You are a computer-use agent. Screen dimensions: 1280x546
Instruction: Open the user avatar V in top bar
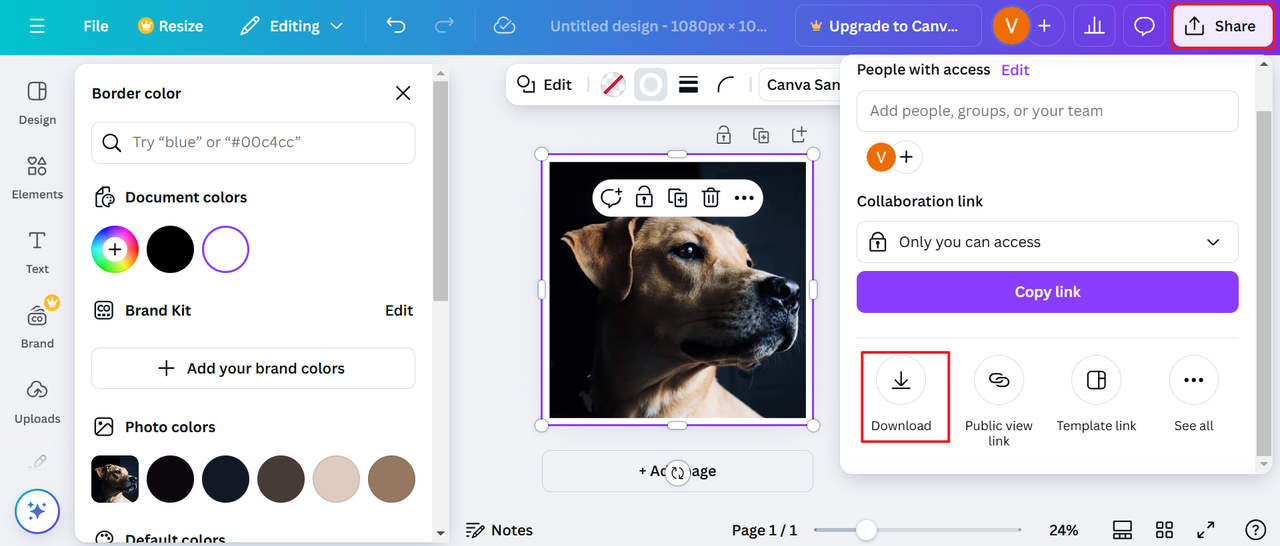[x=1010, y=26]
